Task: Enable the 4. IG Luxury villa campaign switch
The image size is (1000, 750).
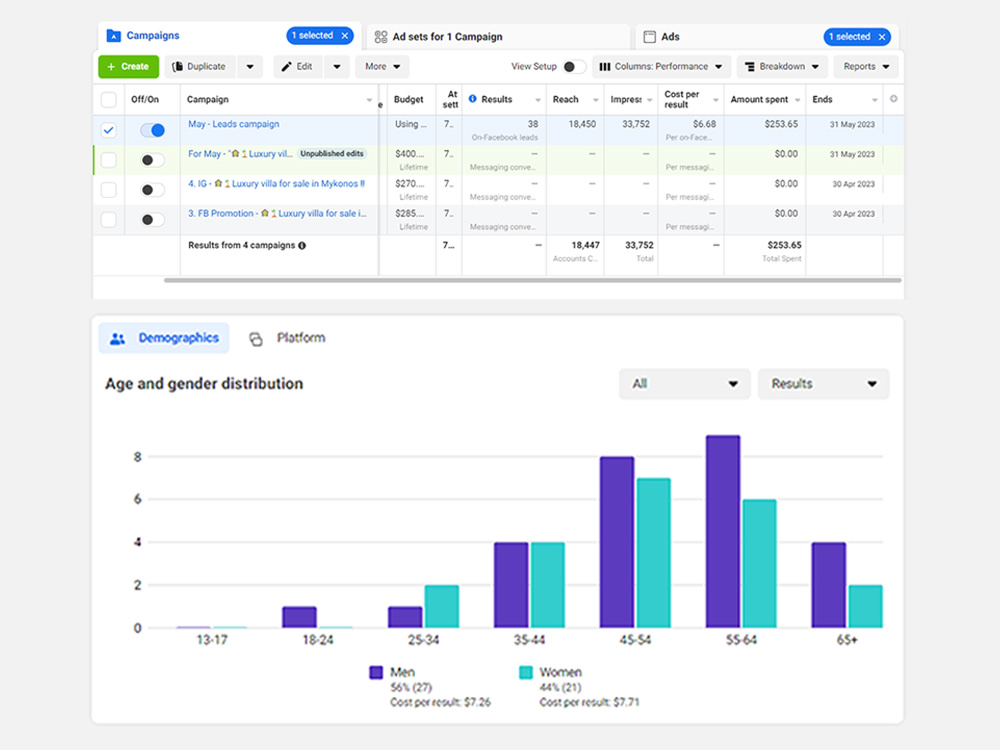Action: tap(152, 190)
